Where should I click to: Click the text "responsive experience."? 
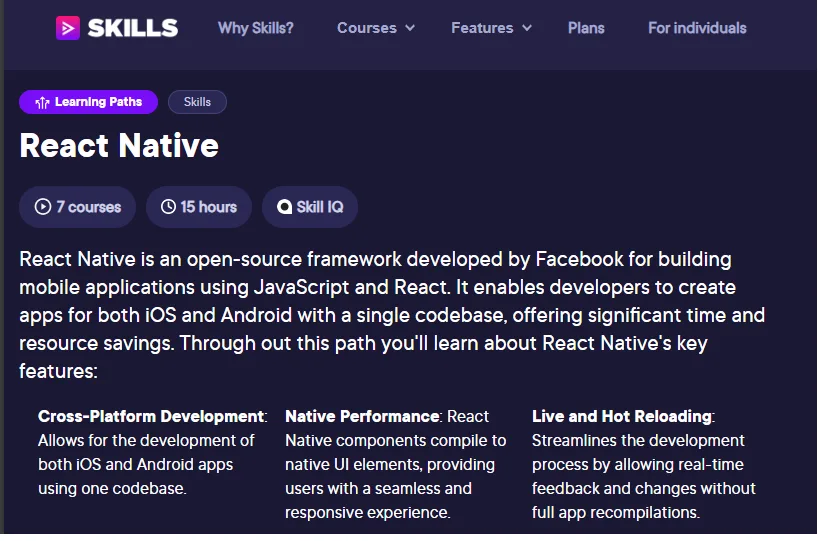[x=367, y=512]
